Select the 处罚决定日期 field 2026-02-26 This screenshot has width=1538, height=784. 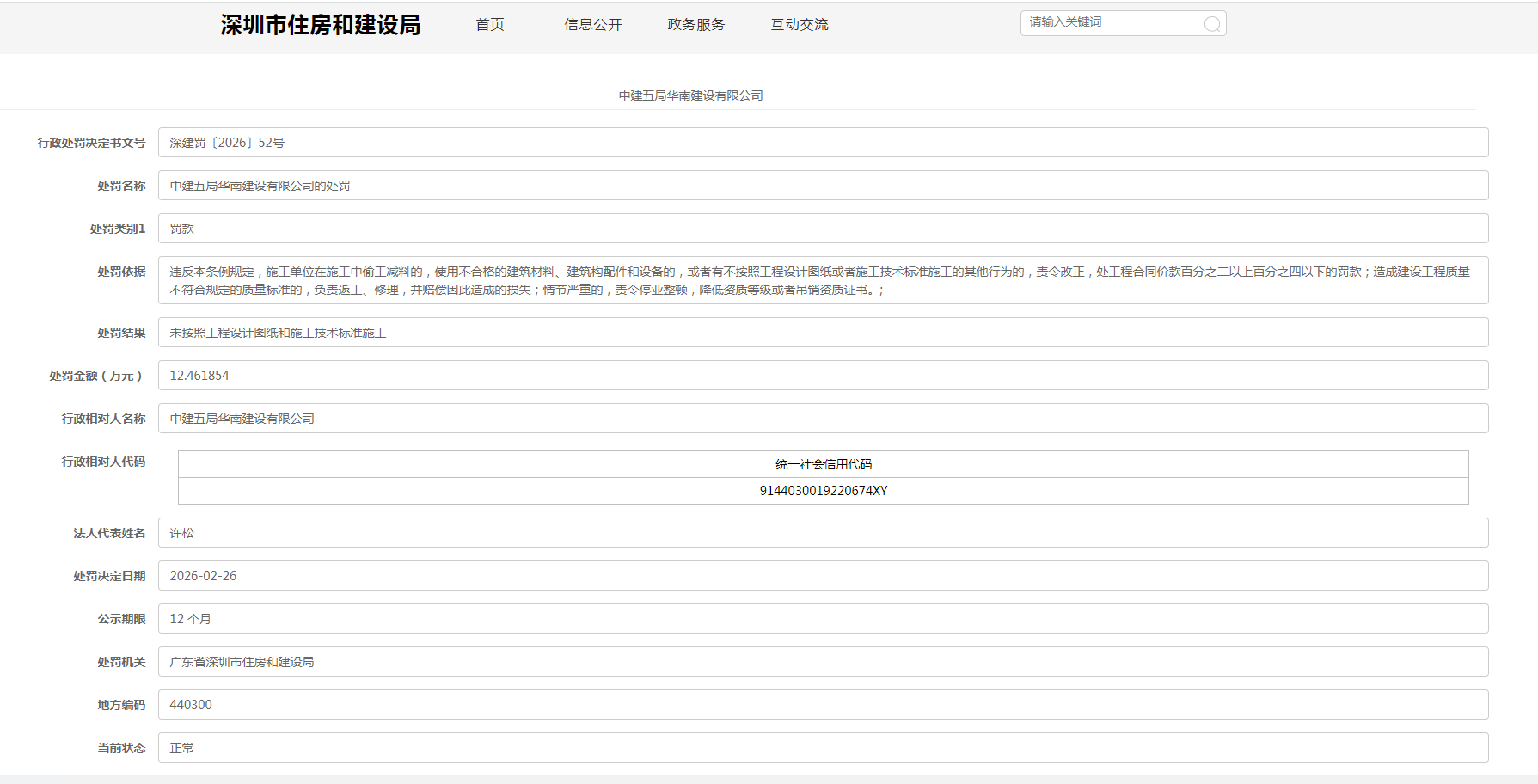(823, 576)
